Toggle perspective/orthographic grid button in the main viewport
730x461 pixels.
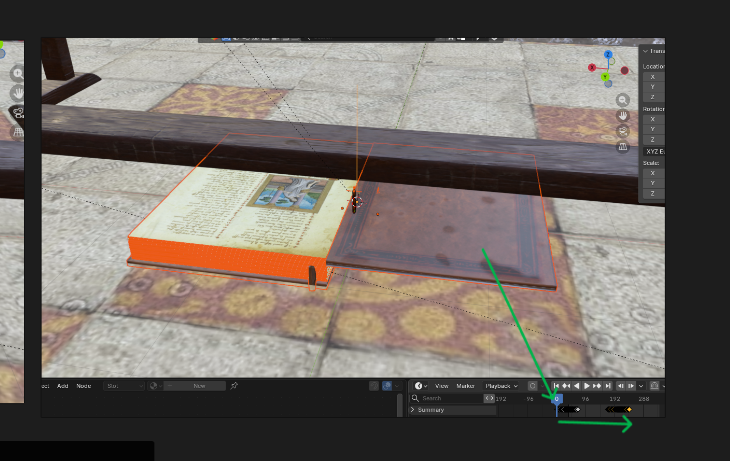coord(622,147)
